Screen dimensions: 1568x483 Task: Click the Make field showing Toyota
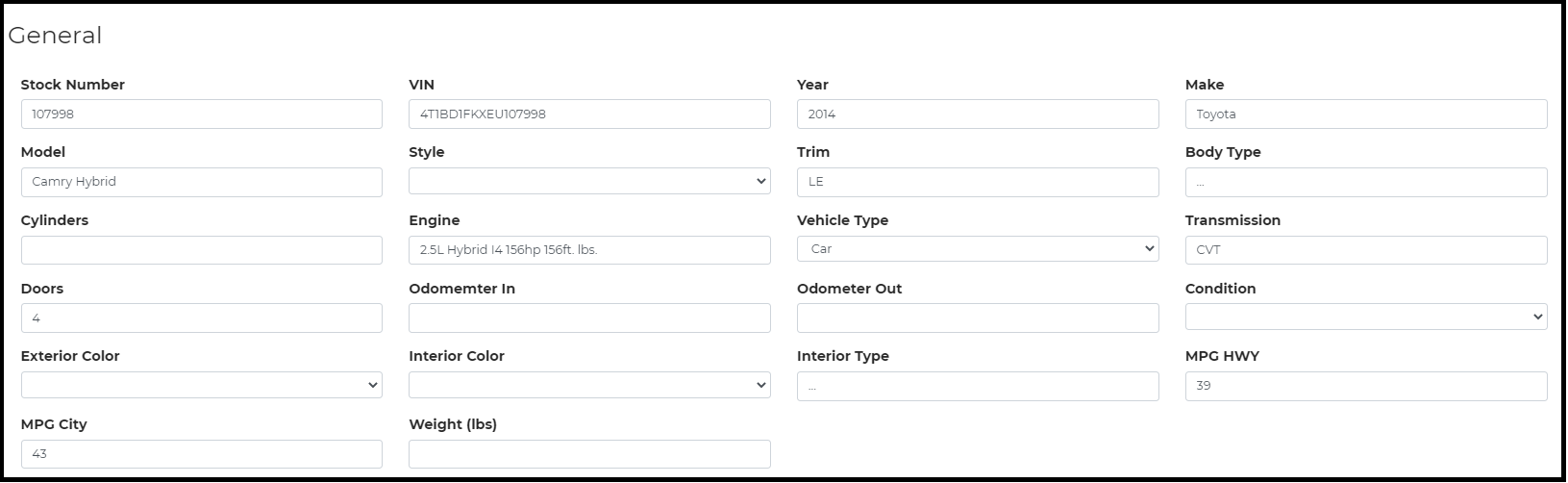click(1366, 114)
